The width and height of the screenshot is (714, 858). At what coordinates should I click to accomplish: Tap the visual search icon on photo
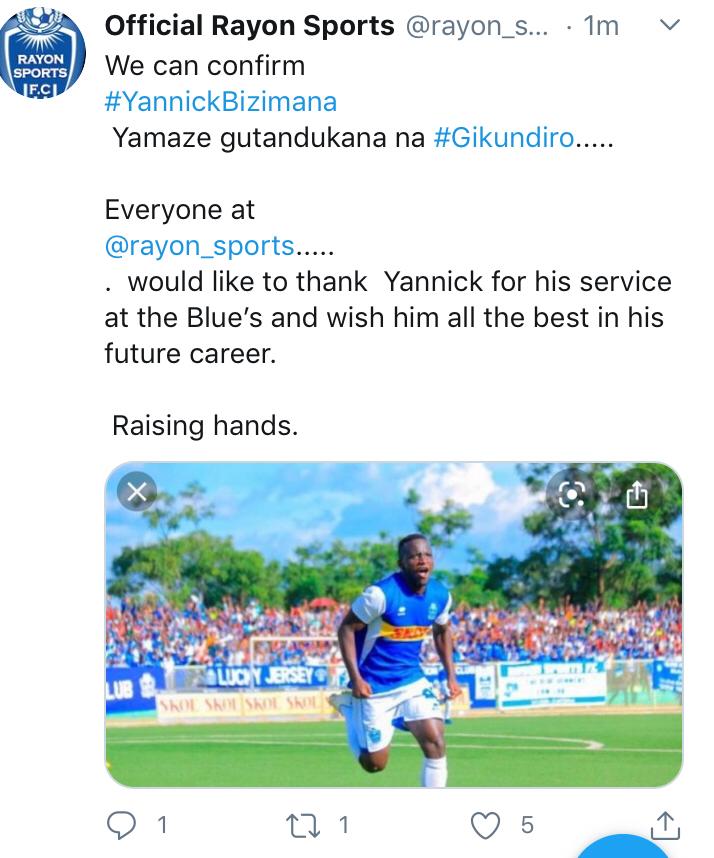pos(573,494)
